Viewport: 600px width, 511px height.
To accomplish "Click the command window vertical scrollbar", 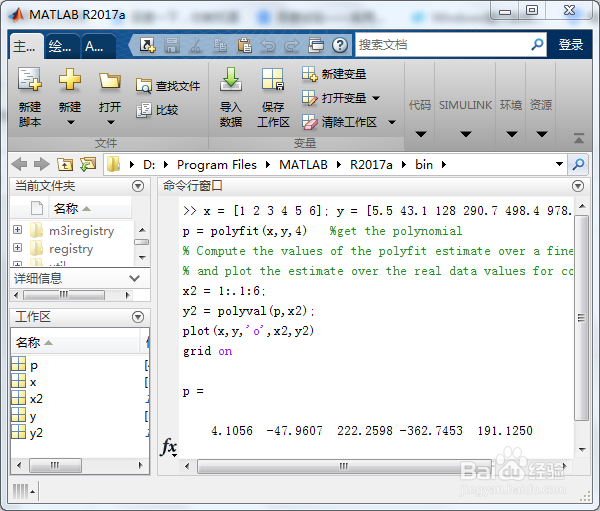I will pyautogui.click(x=582, y=318).
